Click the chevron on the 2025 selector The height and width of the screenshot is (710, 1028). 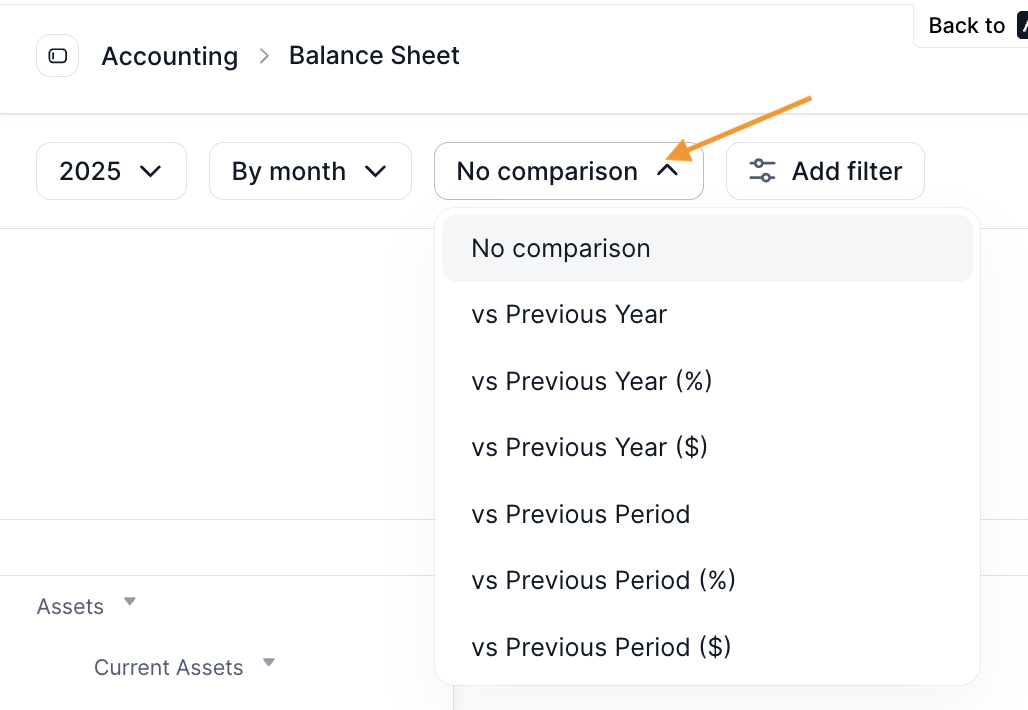click(152, 171)
